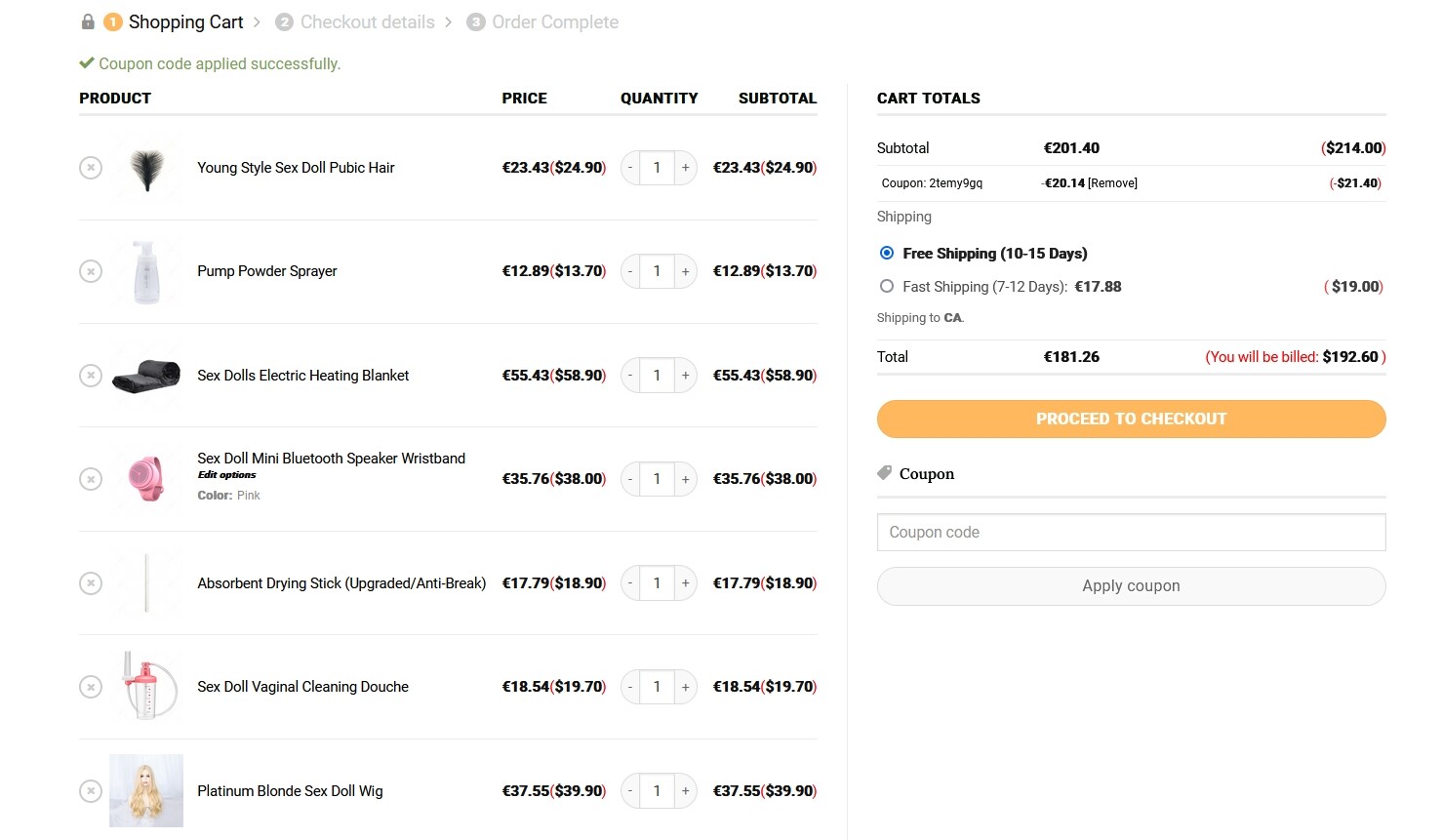Viewport: 1442px width, 840px height.
Task: Remove Platinum Blonde Wig from cart
Action: [91, 791]
